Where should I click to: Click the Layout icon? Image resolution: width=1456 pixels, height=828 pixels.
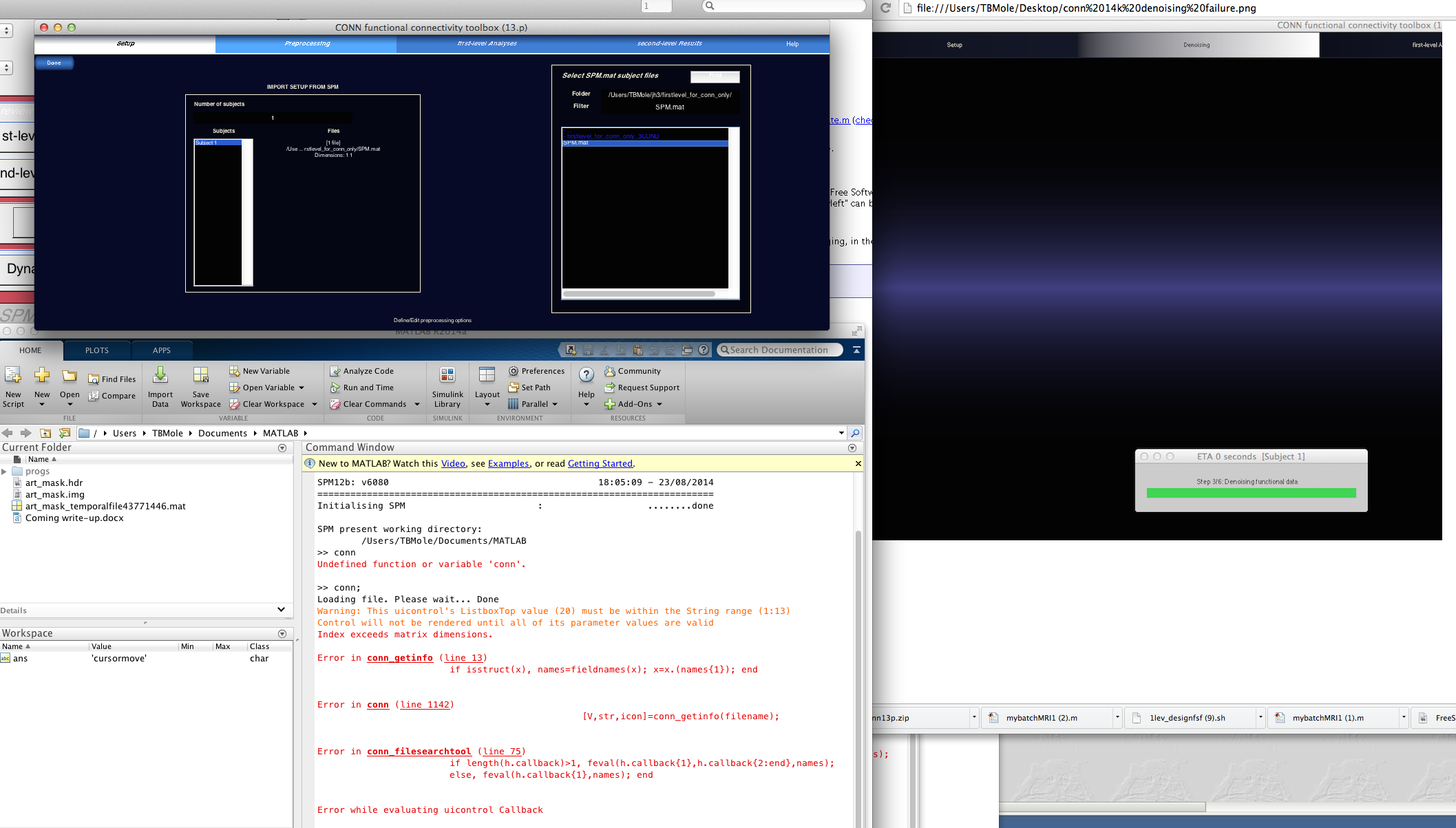coord(487,376)
